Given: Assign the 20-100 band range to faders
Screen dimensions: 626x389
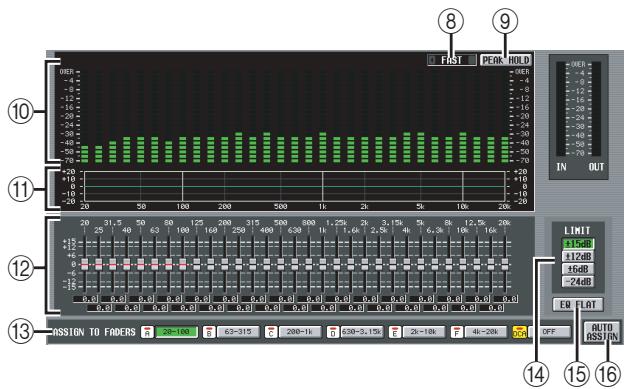Looking at the screenshot, I should [176, 332].
